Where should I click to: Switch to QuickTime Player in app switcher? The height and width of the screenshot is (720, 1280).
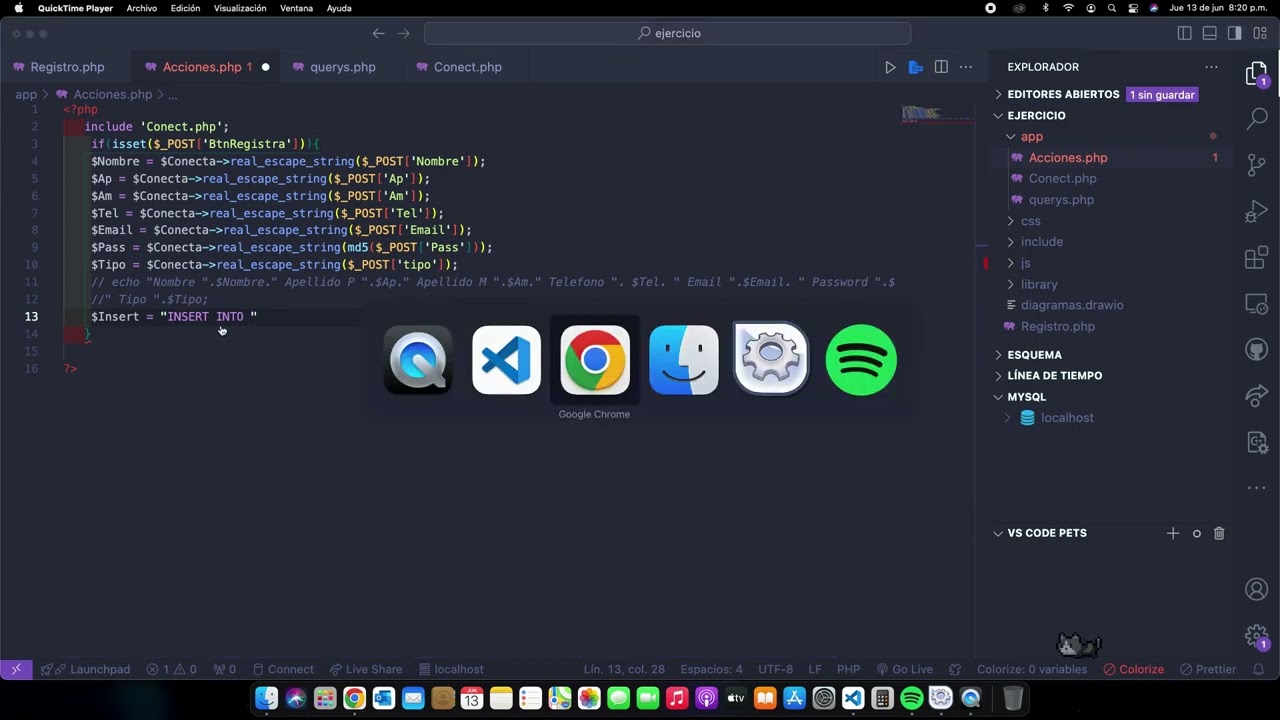tap(418, 360)
